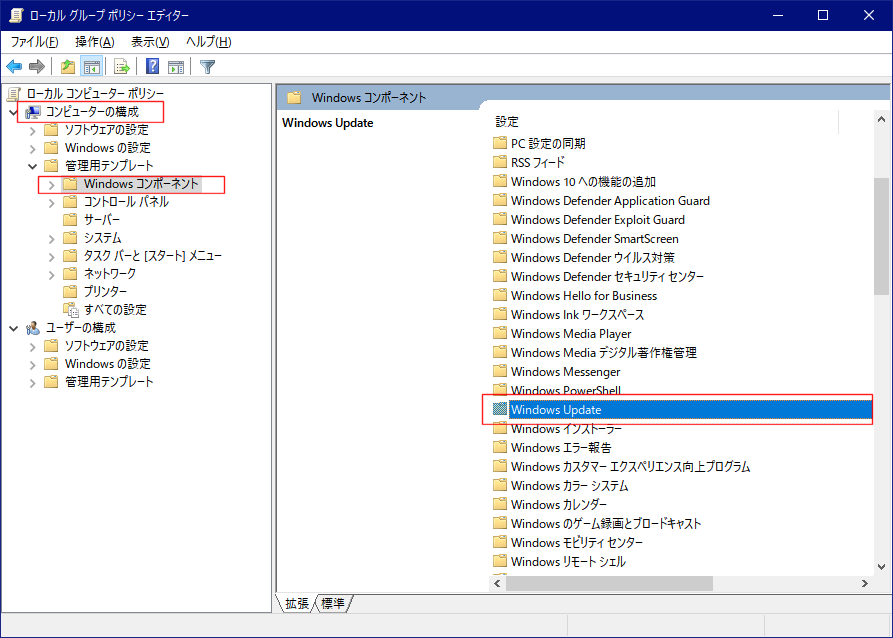
Task: Toggle the console tree pane icon
Action: coord(92,67)
